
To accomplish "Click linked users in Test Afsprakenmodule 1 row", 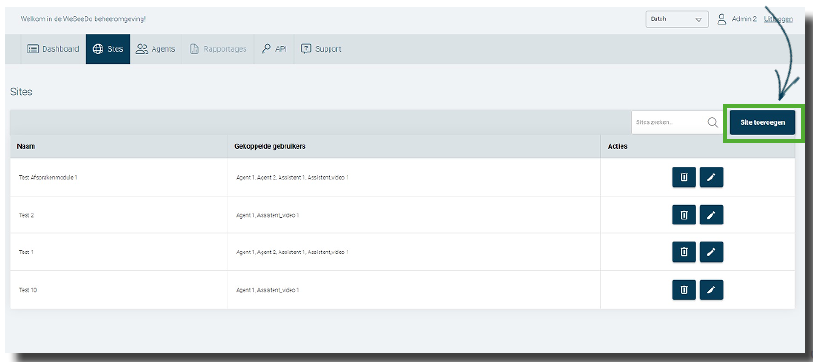I will [292, 177].
